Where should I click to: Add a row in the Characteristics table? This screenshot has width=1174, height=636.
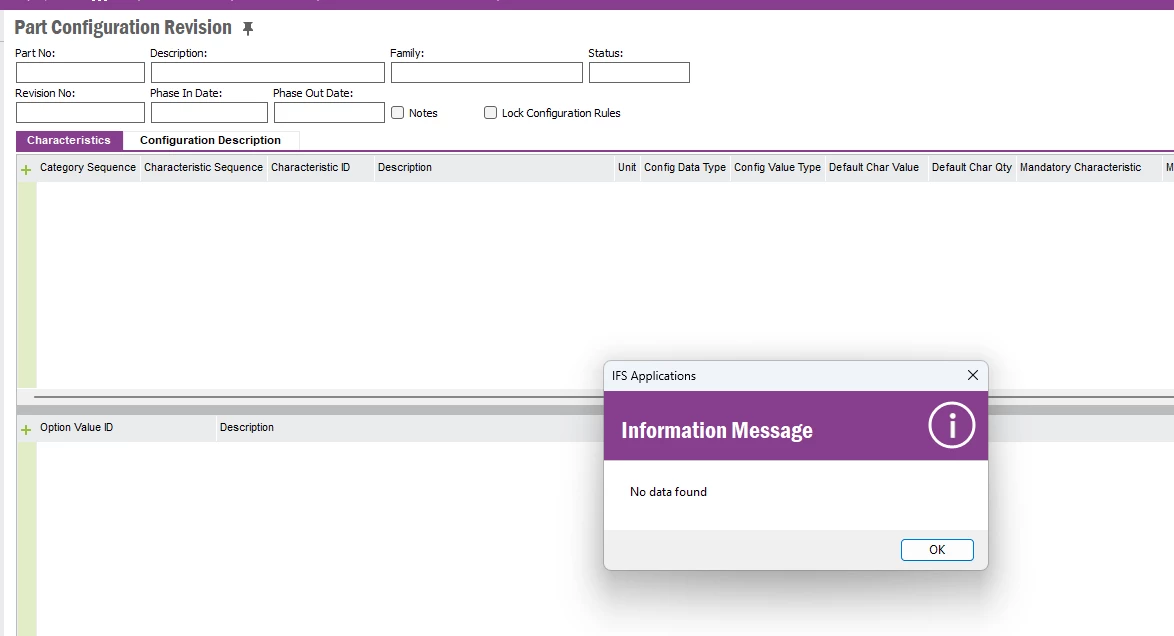[x=26, y=170]
